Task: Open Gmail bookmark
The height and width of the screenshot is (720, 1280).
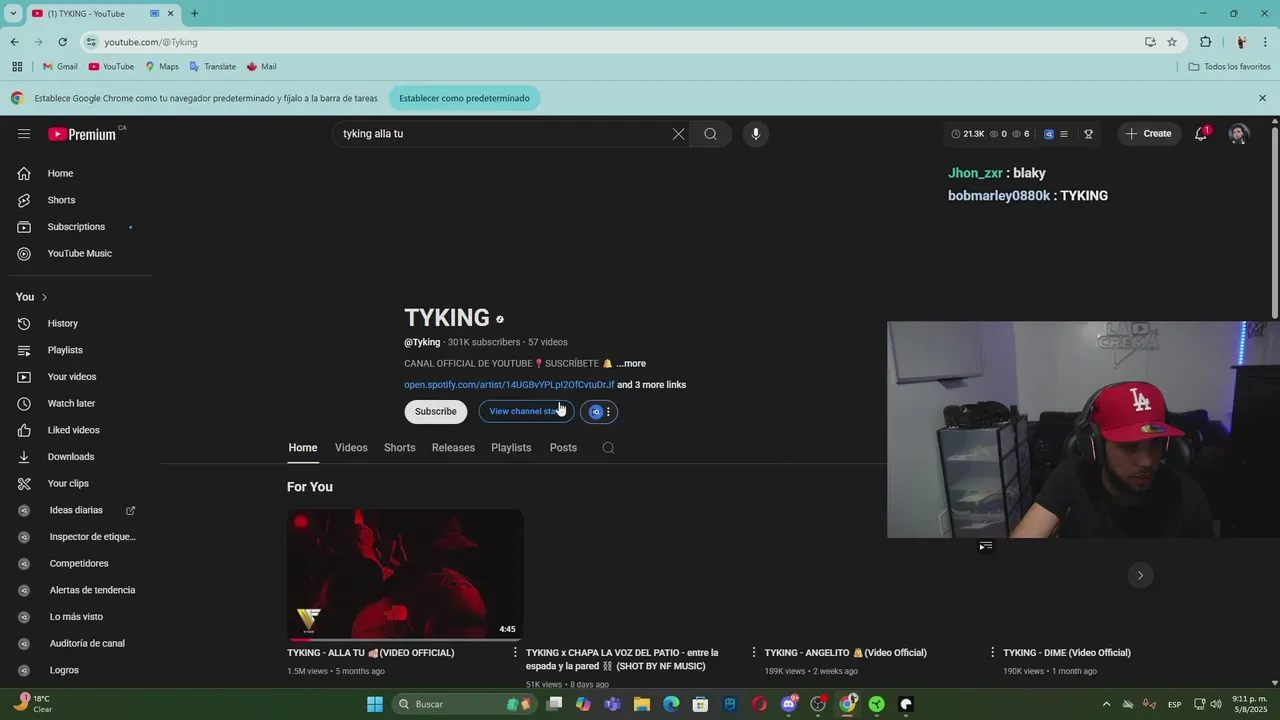Action: 60,67
